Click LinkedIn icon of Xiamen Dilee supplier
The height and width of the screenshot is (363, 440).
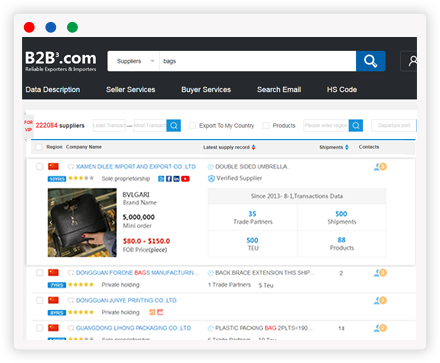pyautogui.click(x=176, y=179)
